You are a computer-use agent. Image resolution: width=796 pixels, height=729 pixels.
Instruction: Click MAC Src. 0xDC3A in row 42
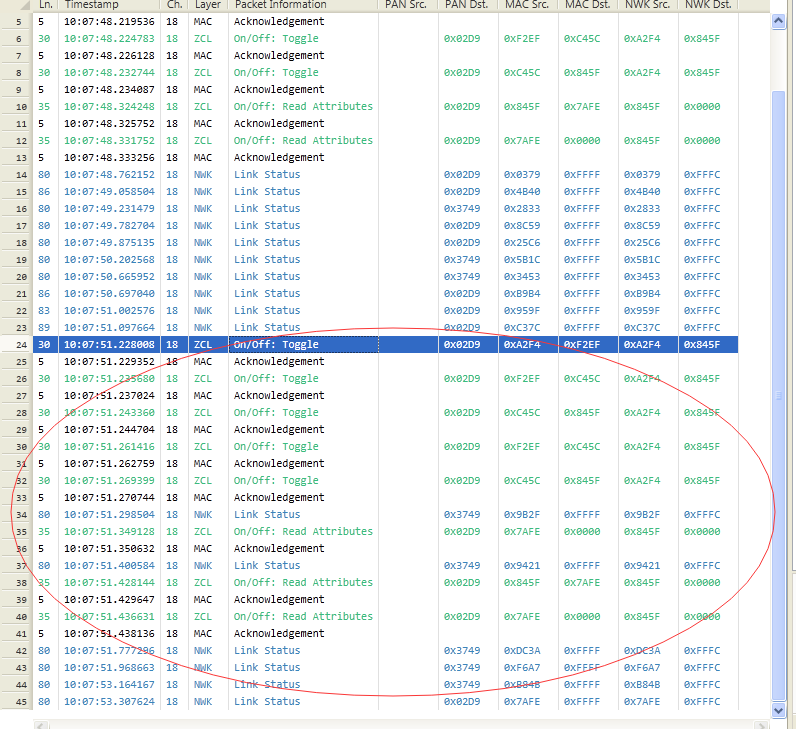click(522, 650)
